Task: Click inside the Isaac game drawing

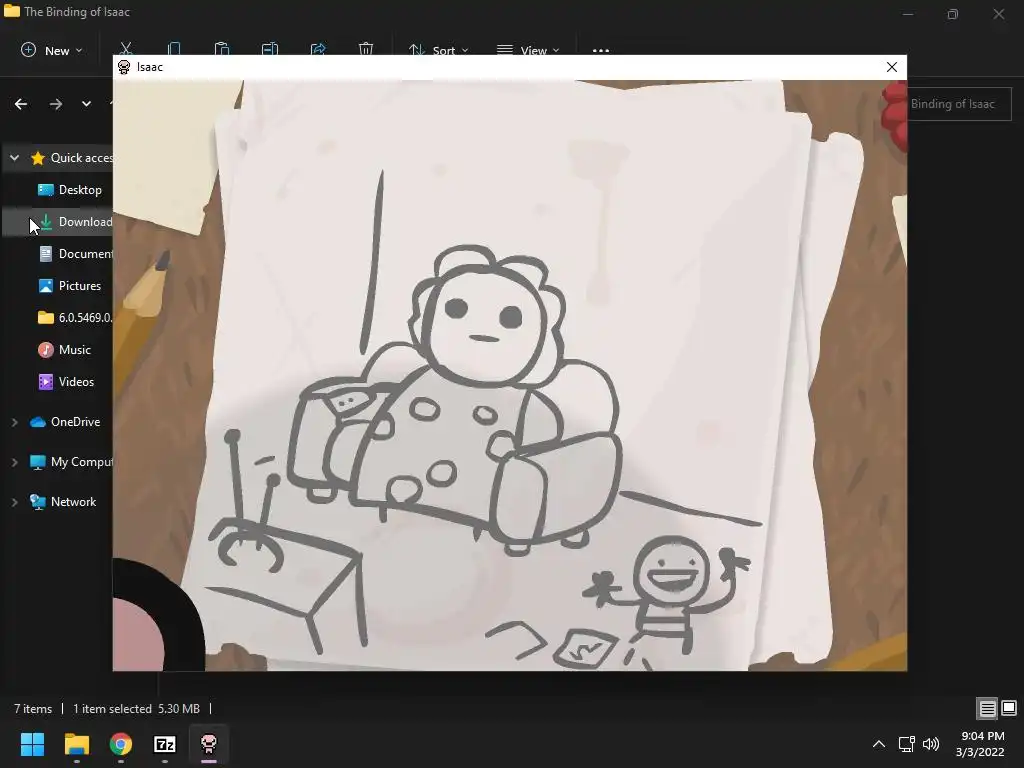Action: tap(509, 376)
